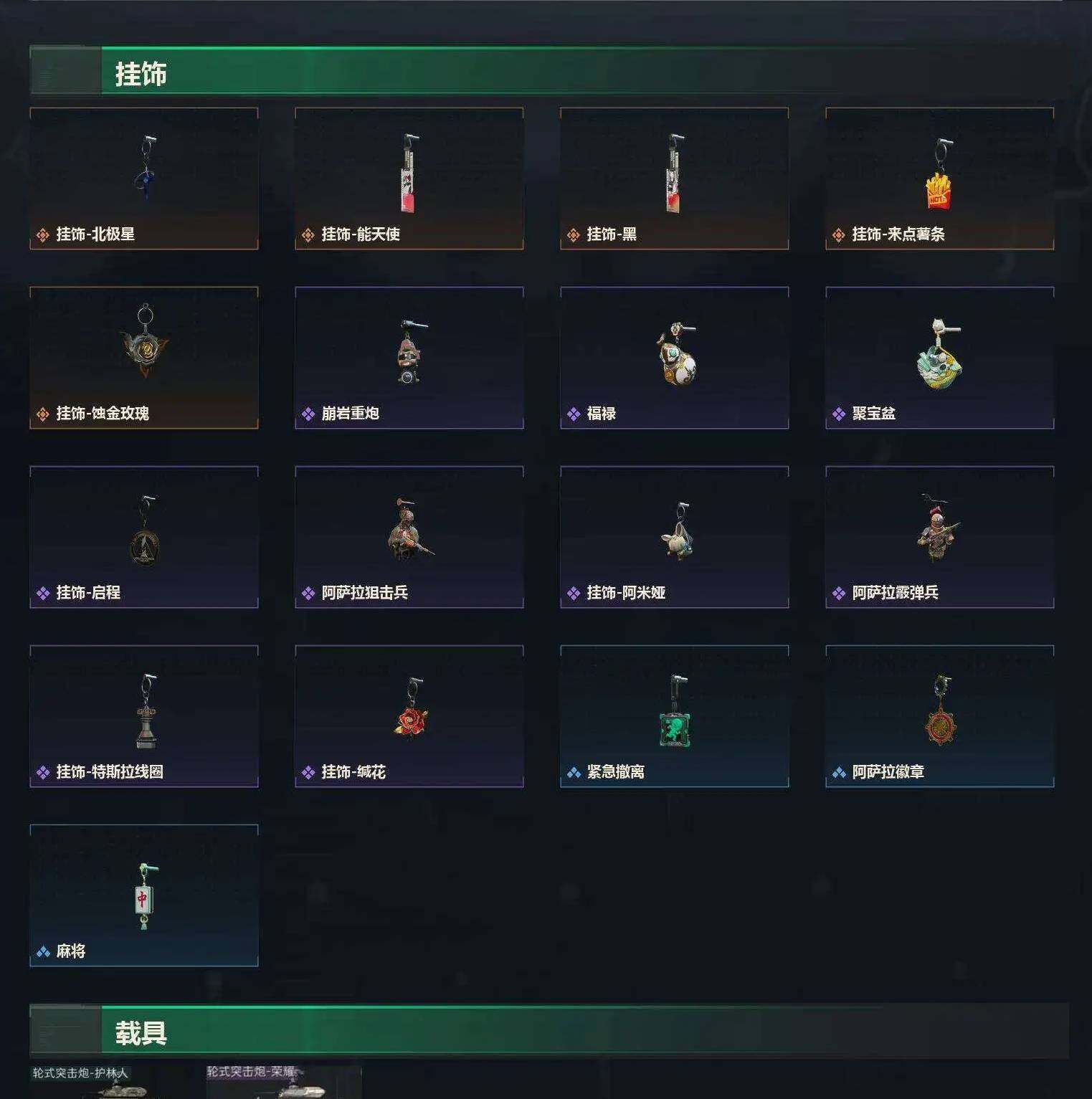The image size is (1092, 1099).
Task: Open the 挂饰-启程 medallion card
Action: [x=144, y=537]
